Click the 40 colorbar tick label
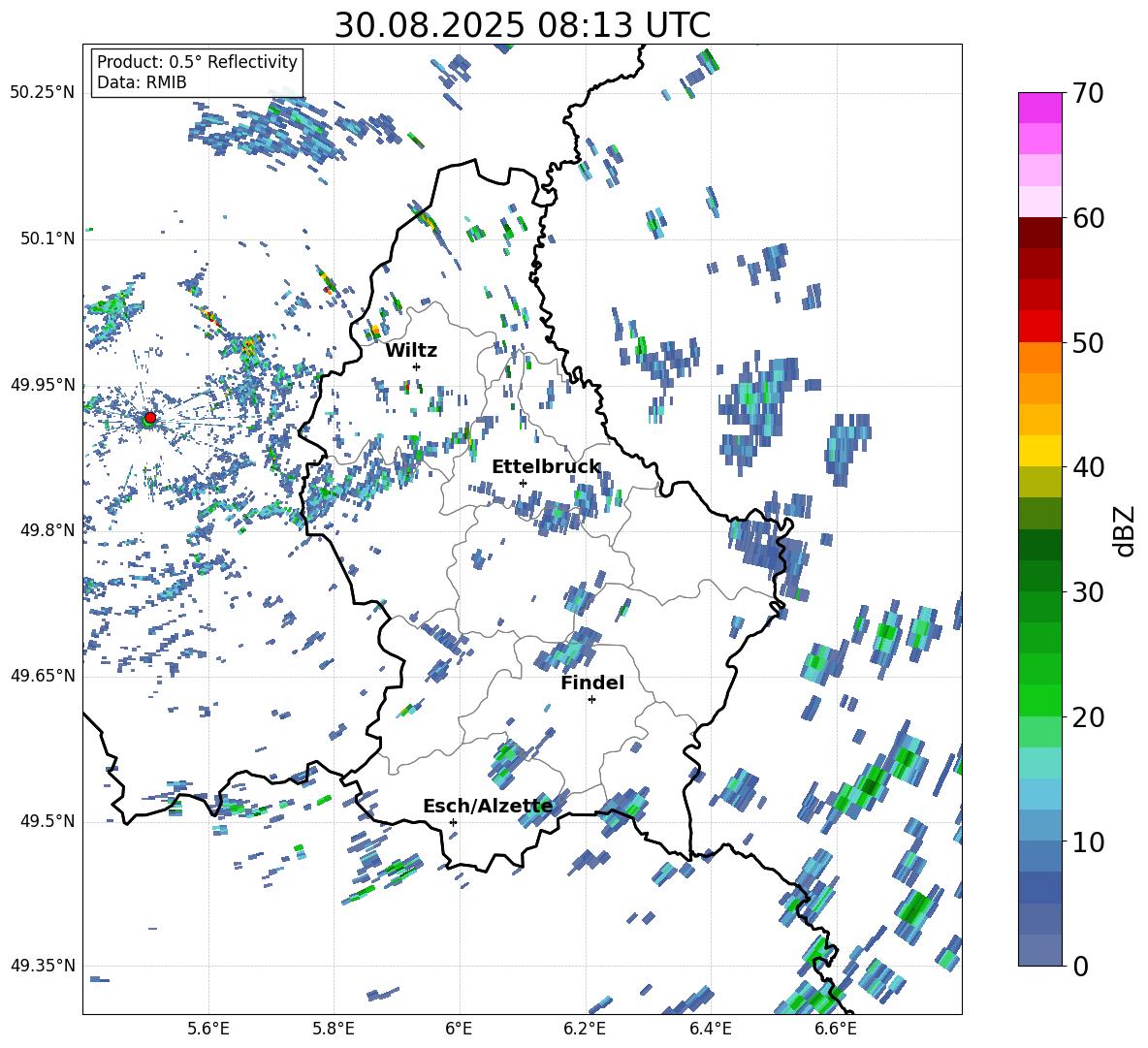The width and height of the screenshot is (1148, 1048). coord(1088,467)
